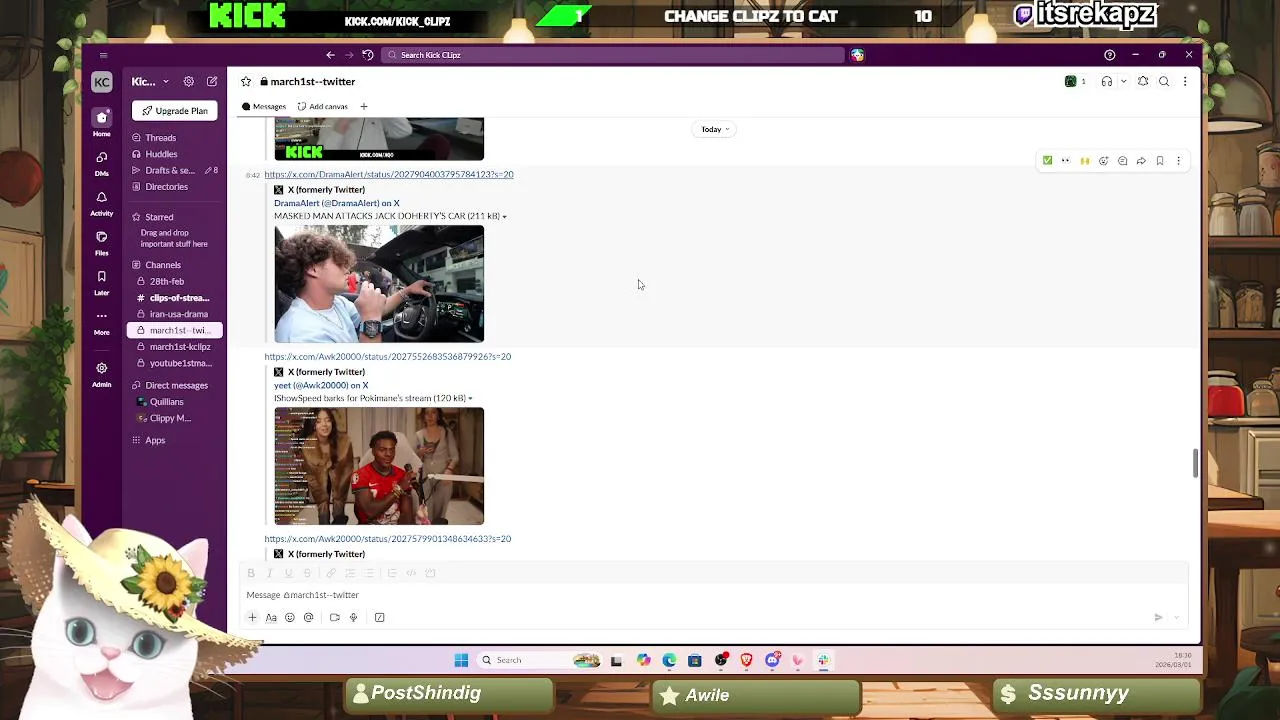Open channel notification bell settings
The width and height of the screenshot is (1280, 720).
click(1143, 82)
